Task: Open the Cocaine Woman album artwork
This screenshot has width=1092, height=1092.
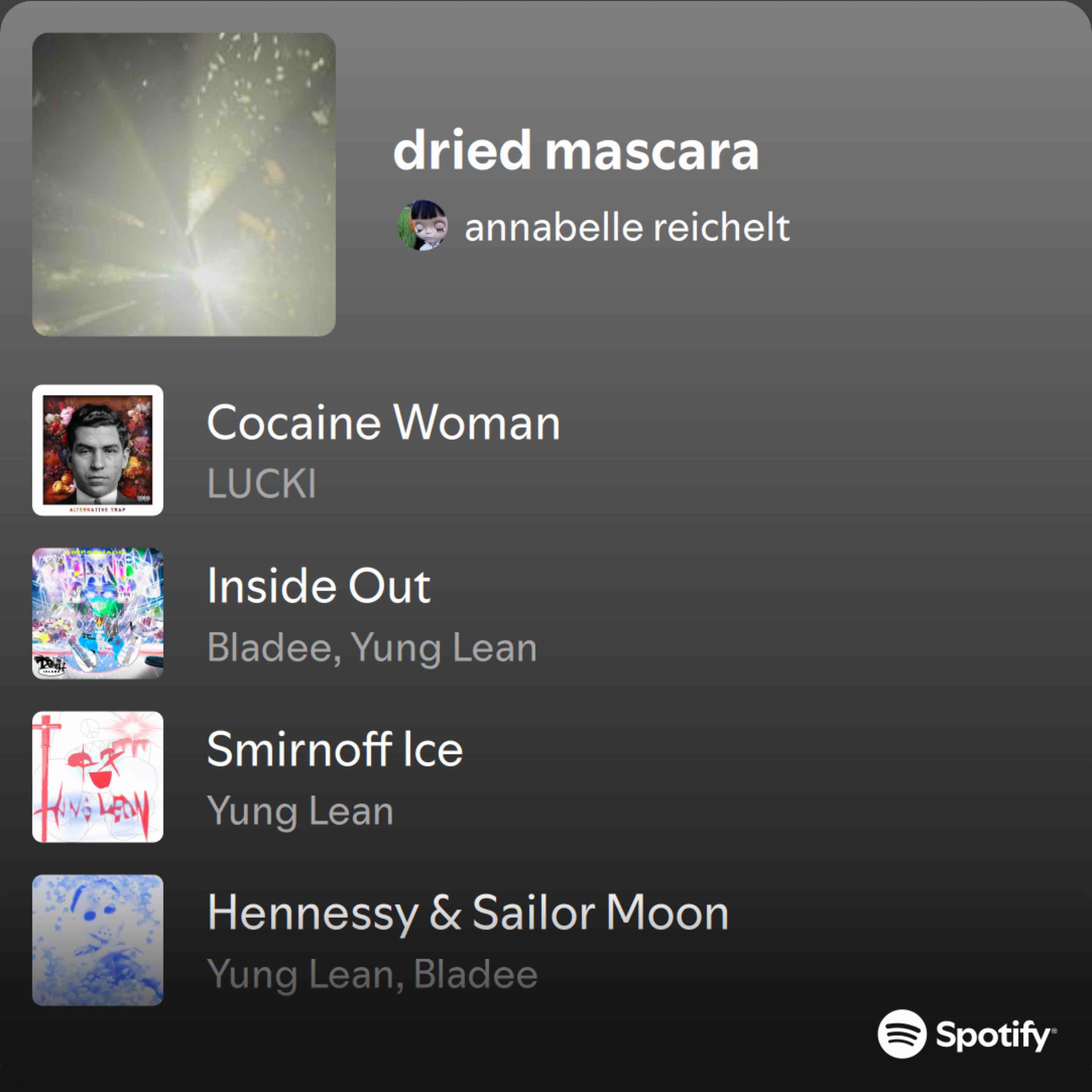Action: coord(98,450)
